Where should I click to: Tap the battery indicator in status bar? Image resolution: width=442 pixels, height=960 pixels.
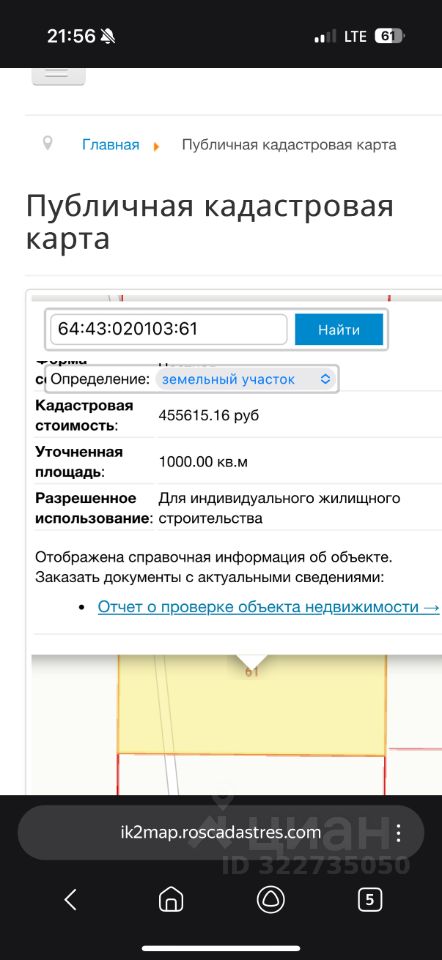388,36
